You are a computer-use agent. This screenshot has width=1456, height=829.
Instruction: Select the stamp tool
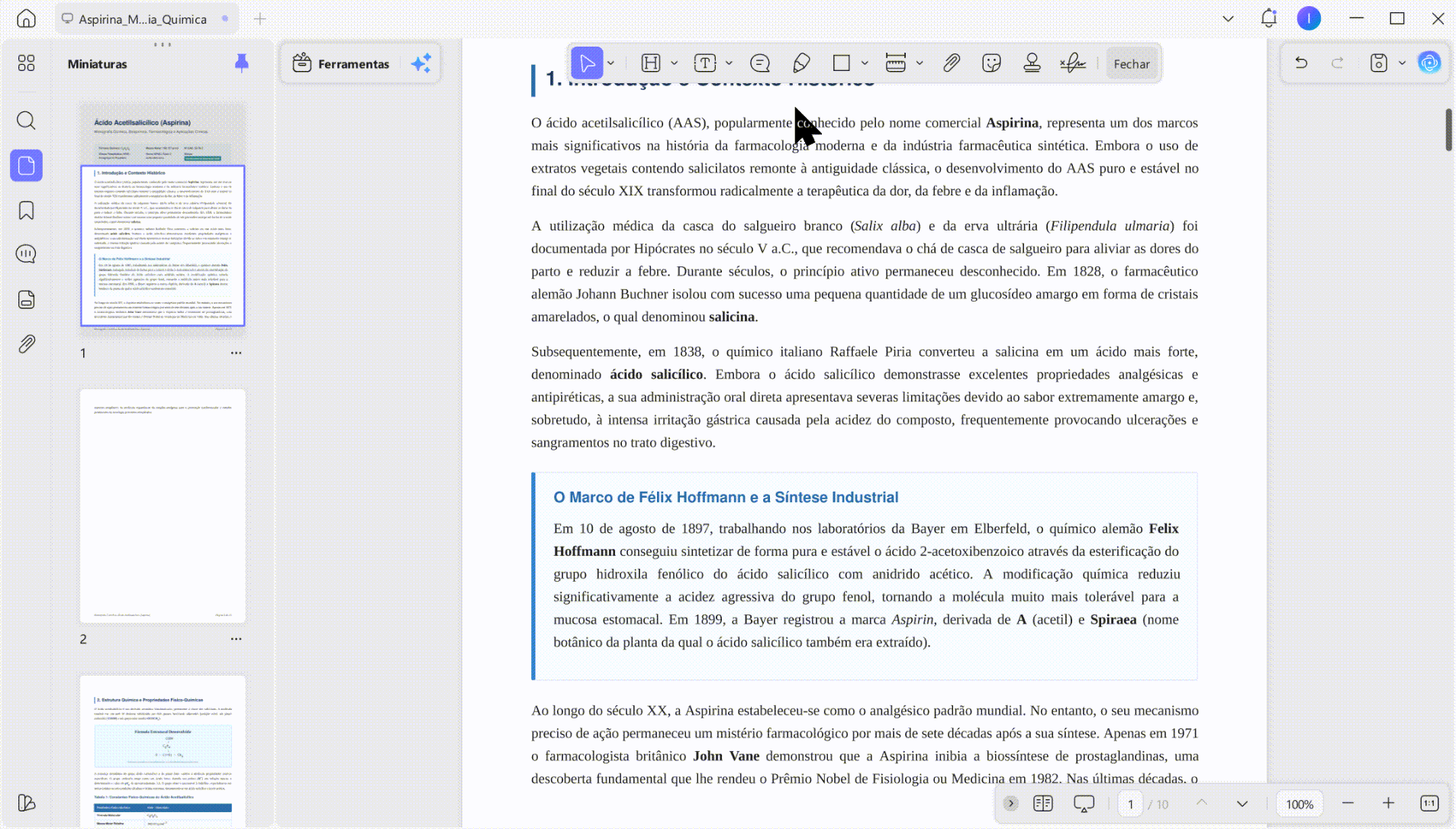pyautogui.click(x=1032, y=63)
